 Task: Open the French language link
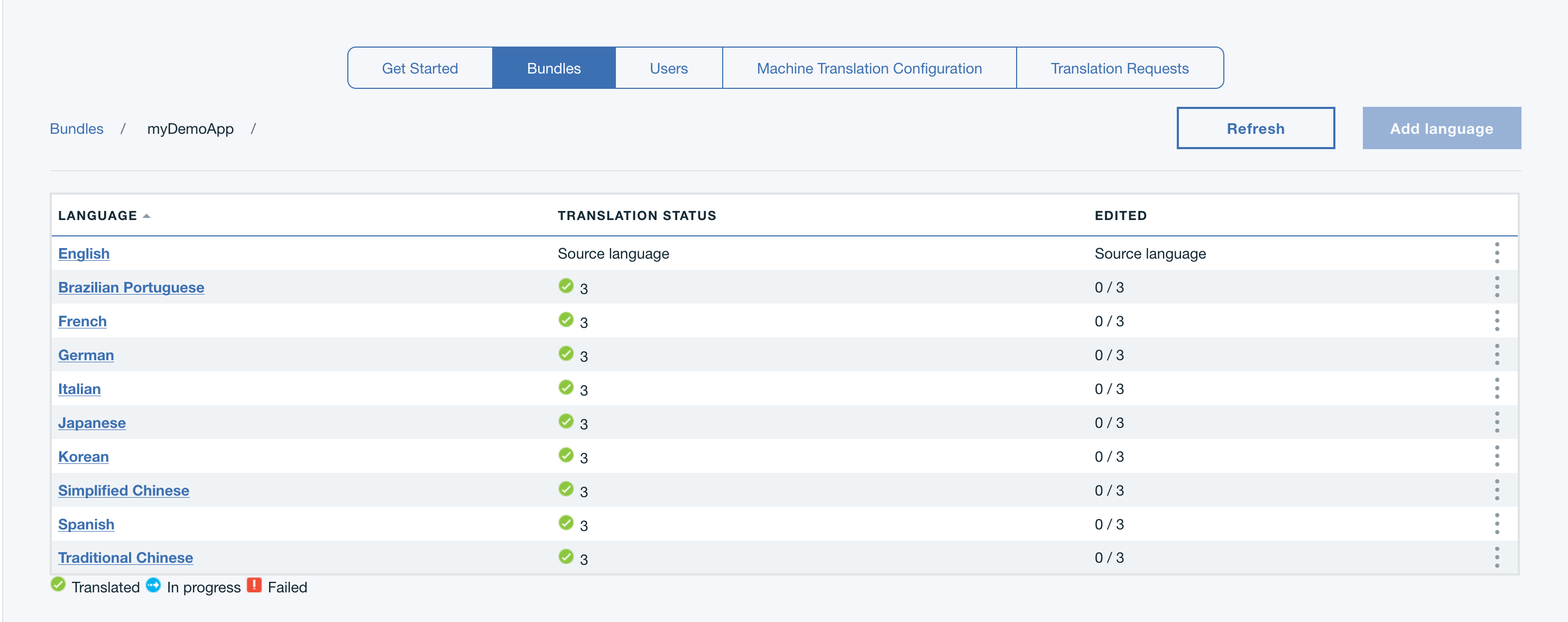point(82,321)
